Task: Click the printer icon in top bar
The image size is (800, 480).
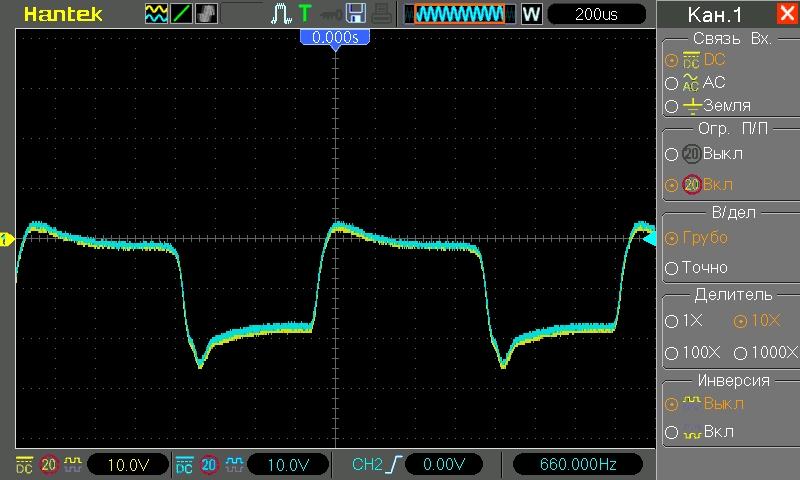Action: pyautogui.click(x=383, y=13)
